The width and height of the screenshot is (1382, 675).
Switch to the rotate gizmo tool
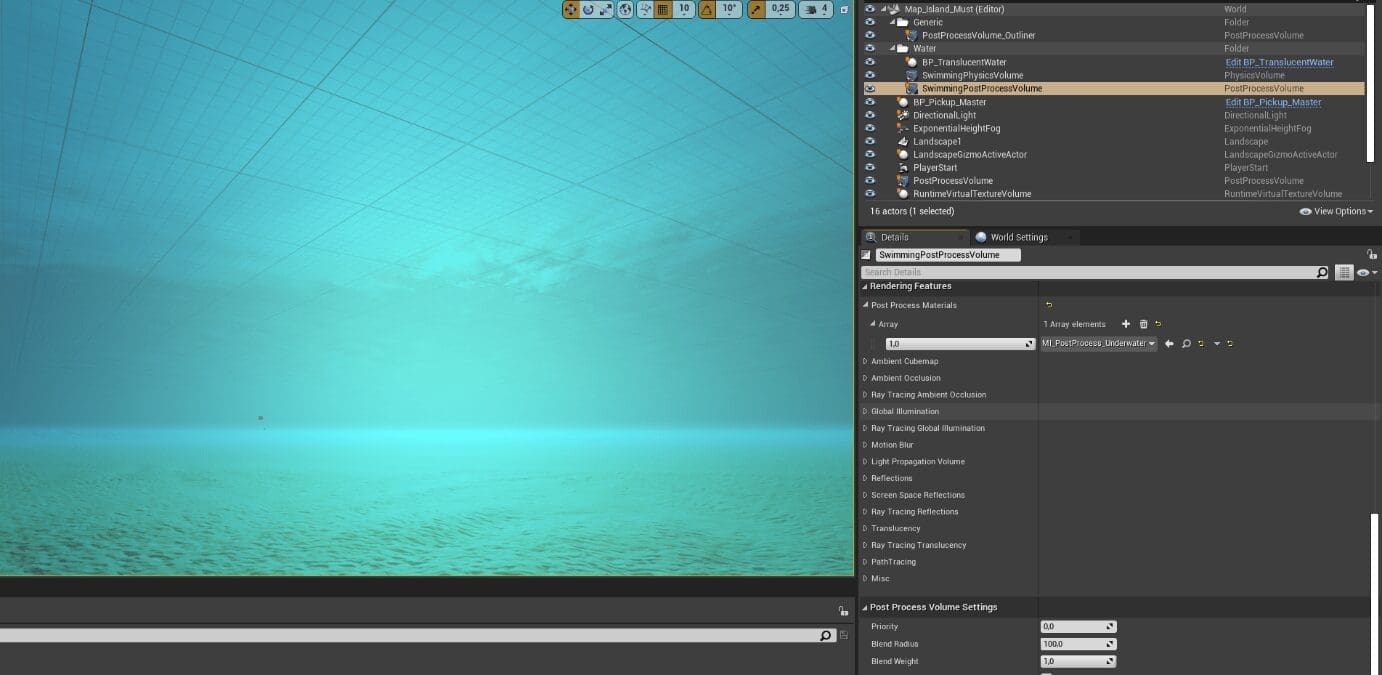coord(588,9)
